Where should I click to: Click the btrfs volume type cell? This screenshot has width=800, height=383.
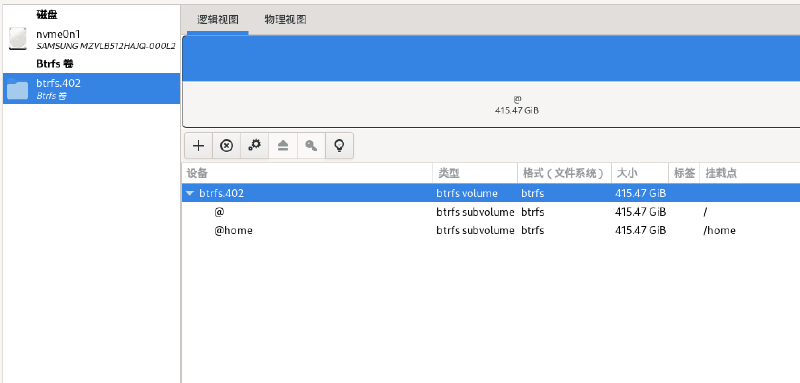tap(467, 193)
